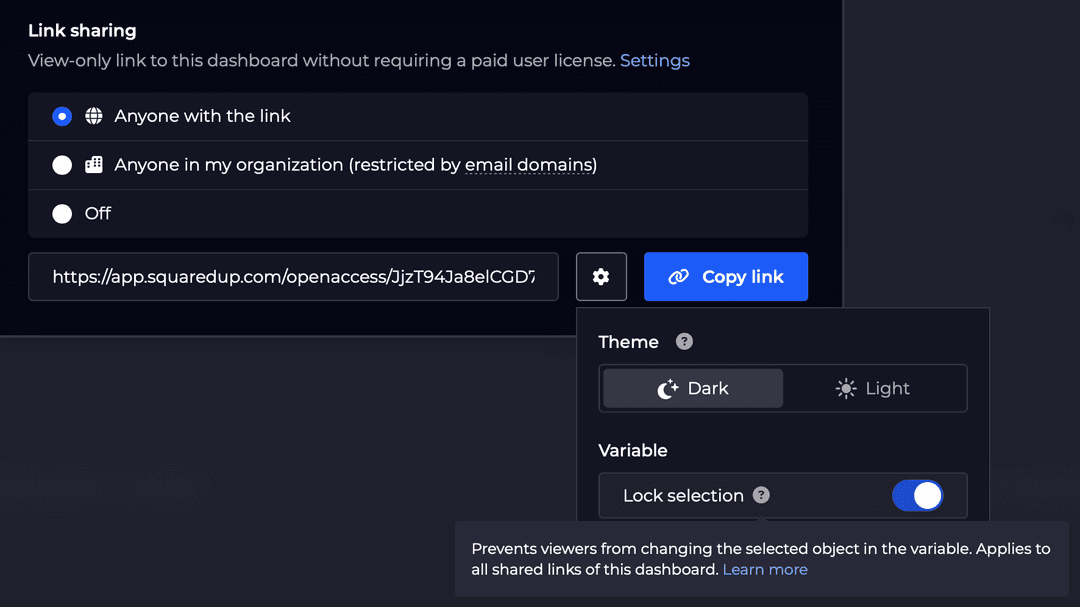The image size is (1080, 607).
Task: Click the sun icon on the Light option
Action: [845, 388]
